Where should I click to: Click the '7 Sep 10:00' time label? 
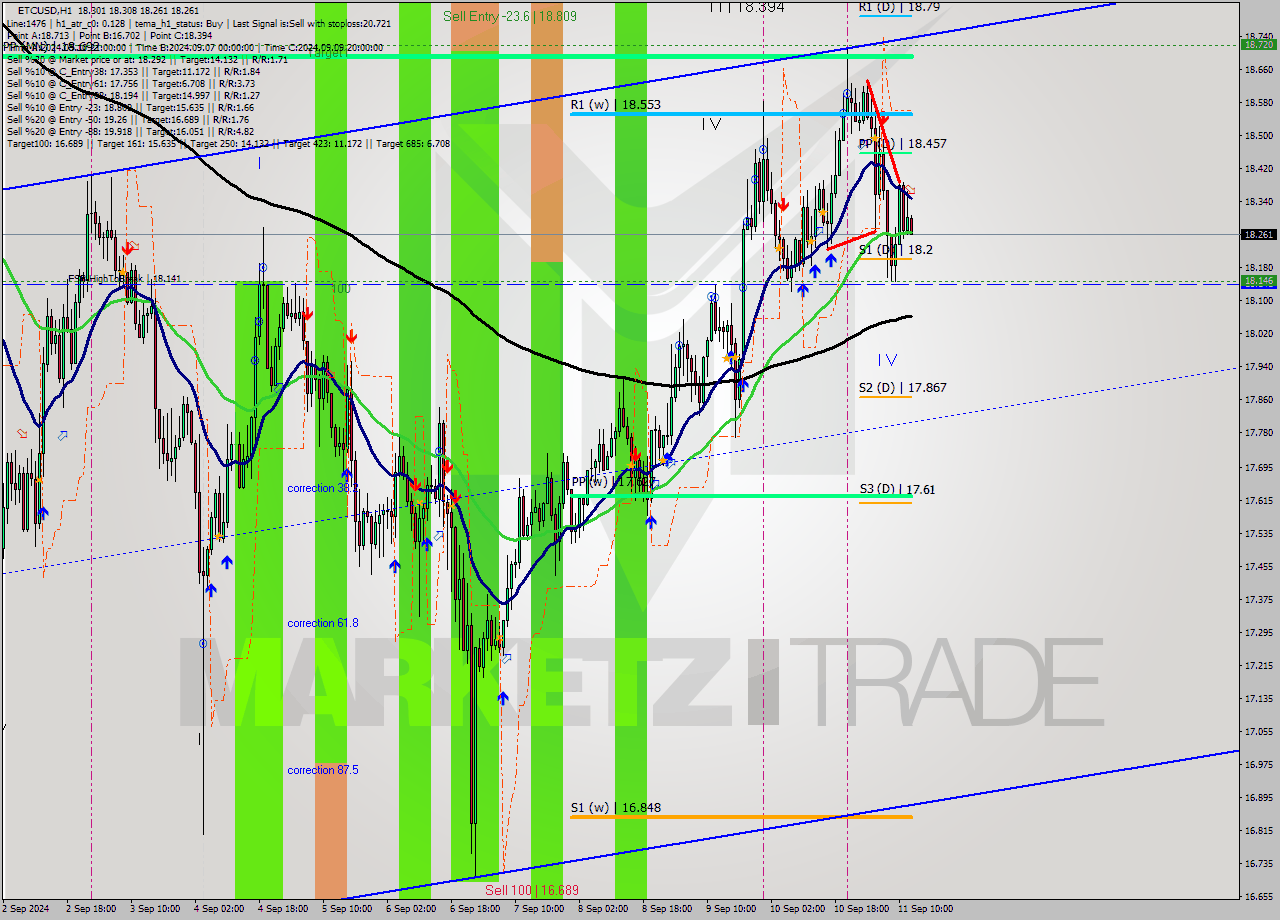[538, 909]
